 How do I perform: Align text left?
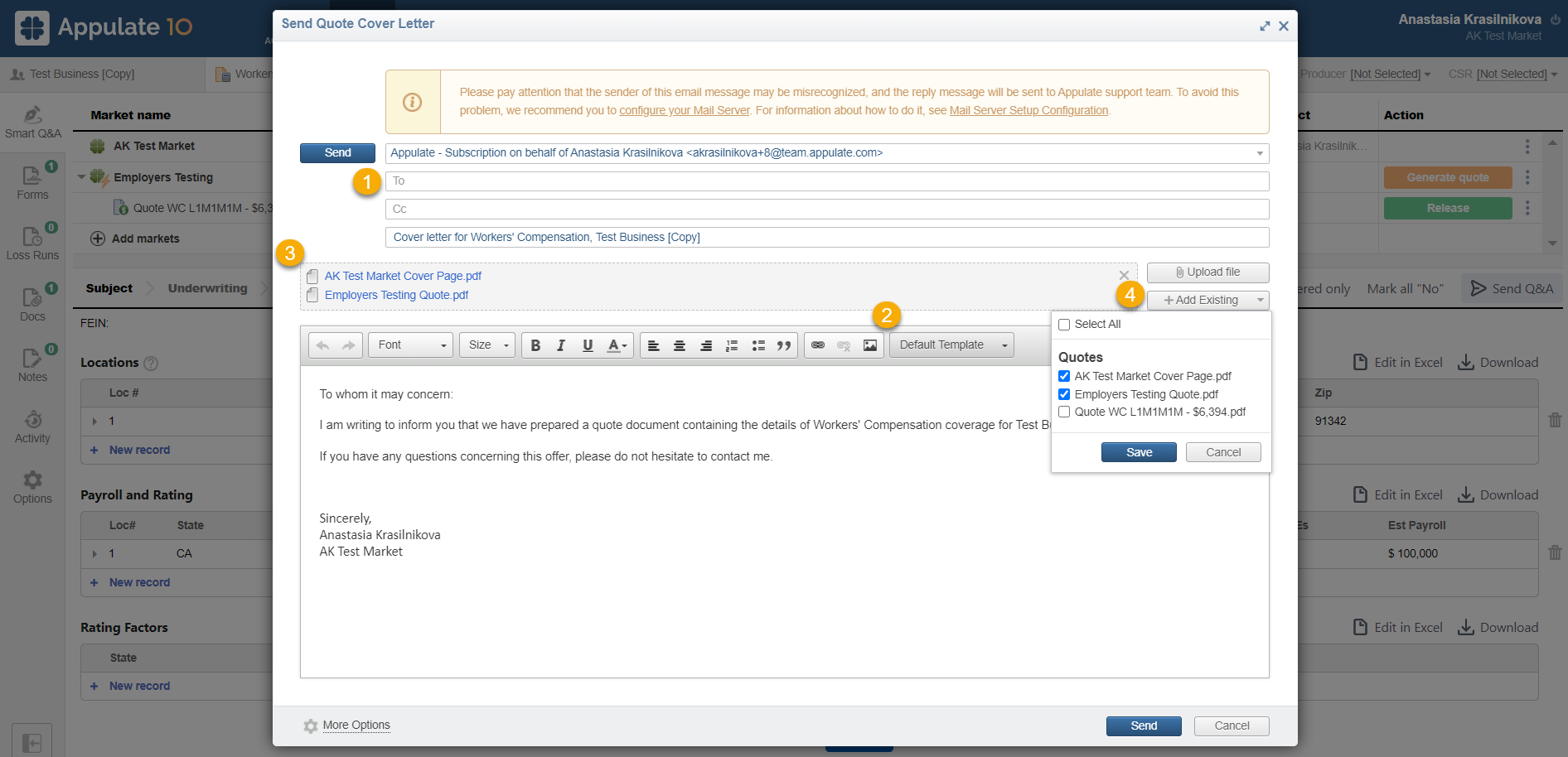(653, 345)
